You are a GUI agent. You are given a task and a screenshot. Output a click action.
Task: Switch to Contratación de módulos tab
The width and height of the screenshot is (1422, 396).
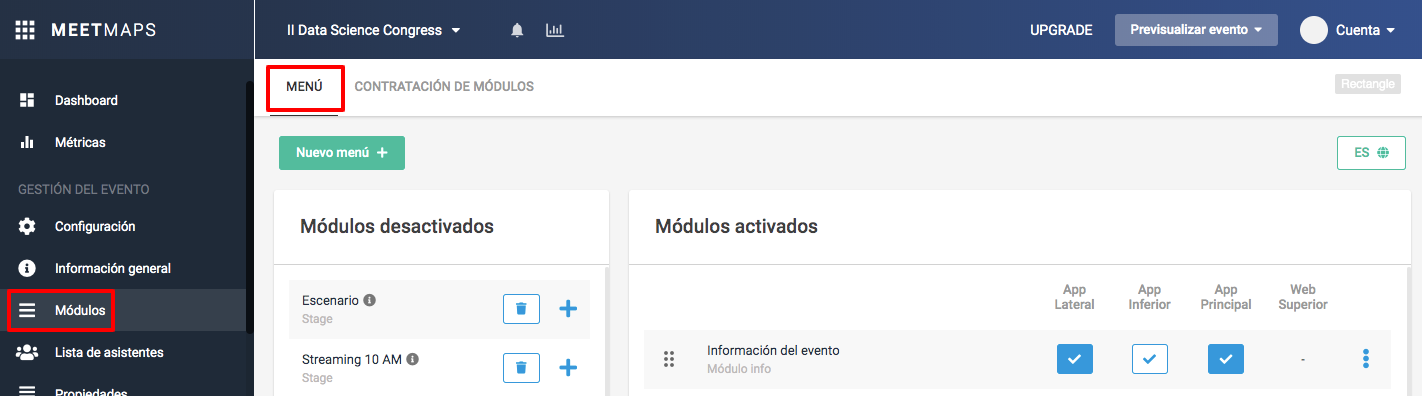444,87
